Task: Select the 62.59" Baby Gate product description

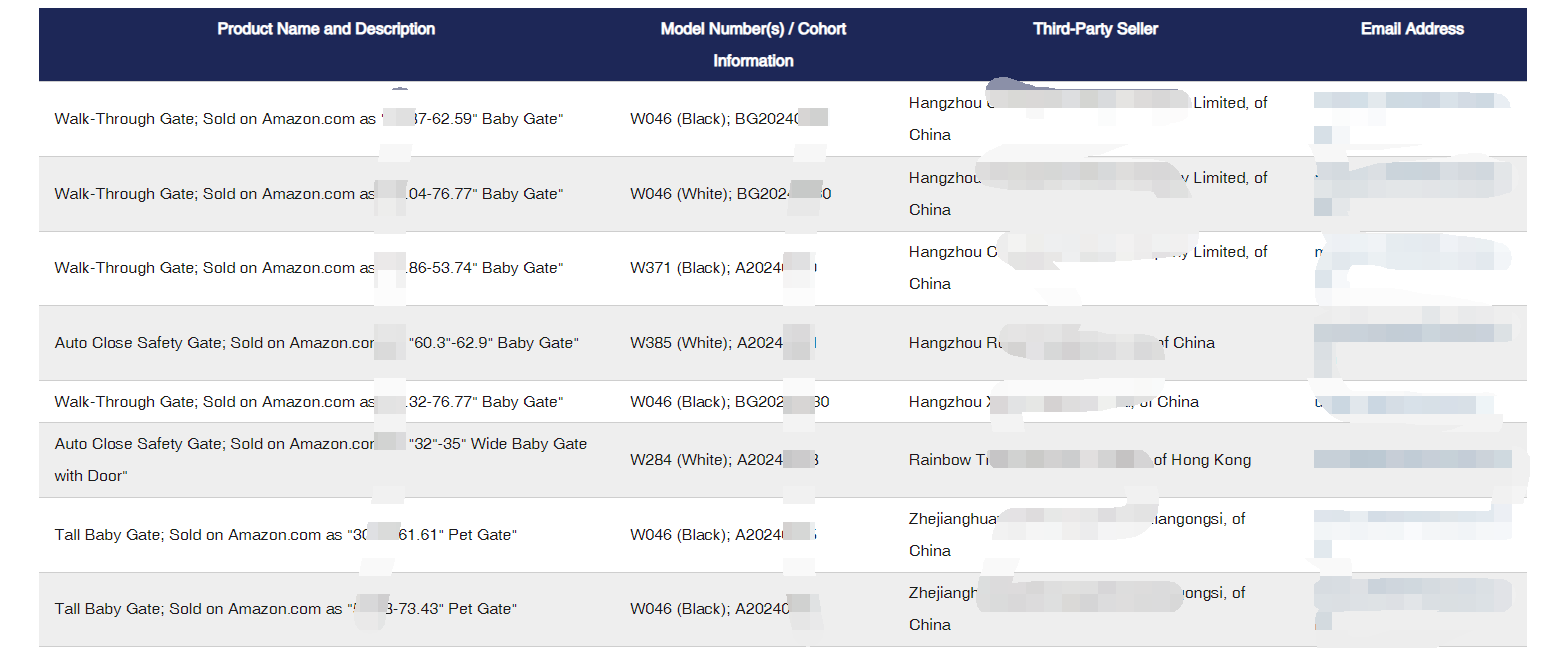Action: [309, 119]
